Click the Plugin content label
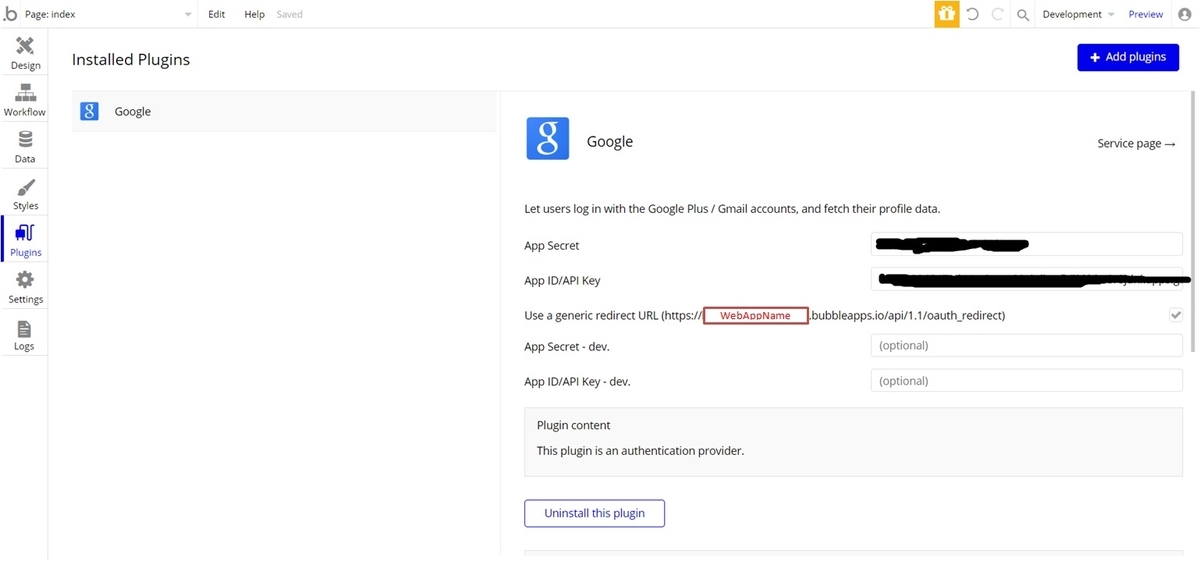Screen dimensions: 1200x561 (x=573, y=425)
